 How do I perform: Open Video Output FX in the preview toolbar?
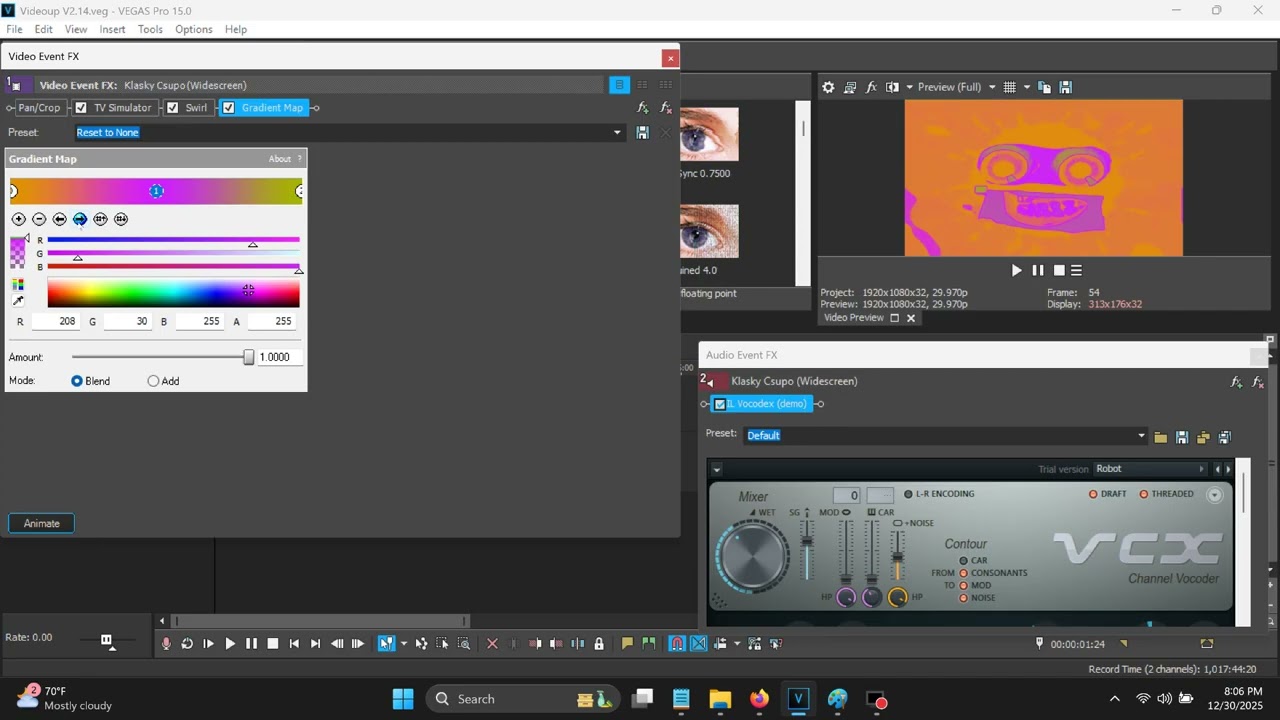pos(871,87)
